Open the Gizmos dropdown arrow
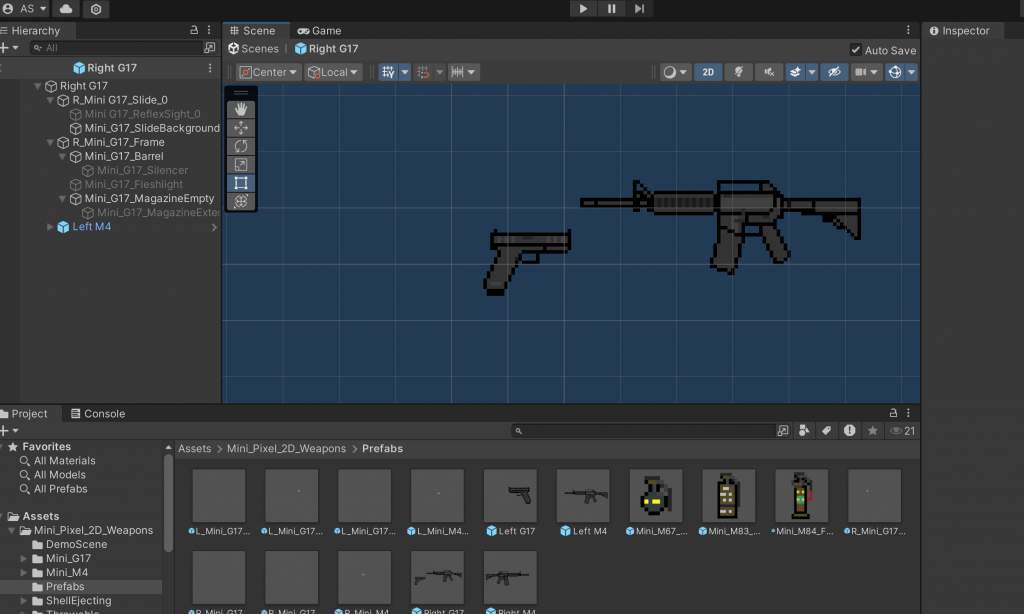 (x=911, y=72)
